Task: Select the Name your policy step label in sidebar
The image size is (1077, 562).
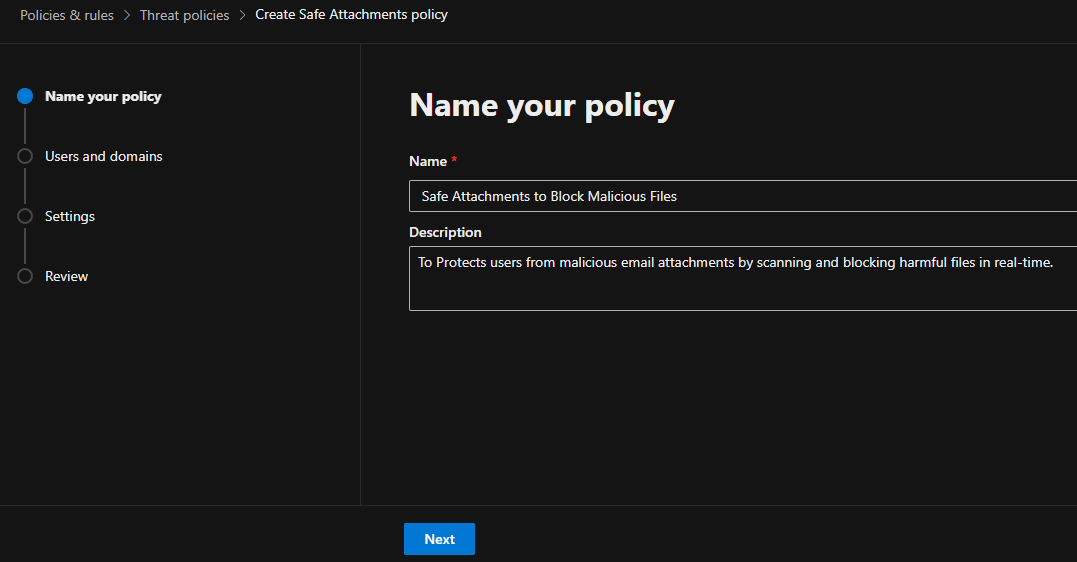Action: (103, 96)
